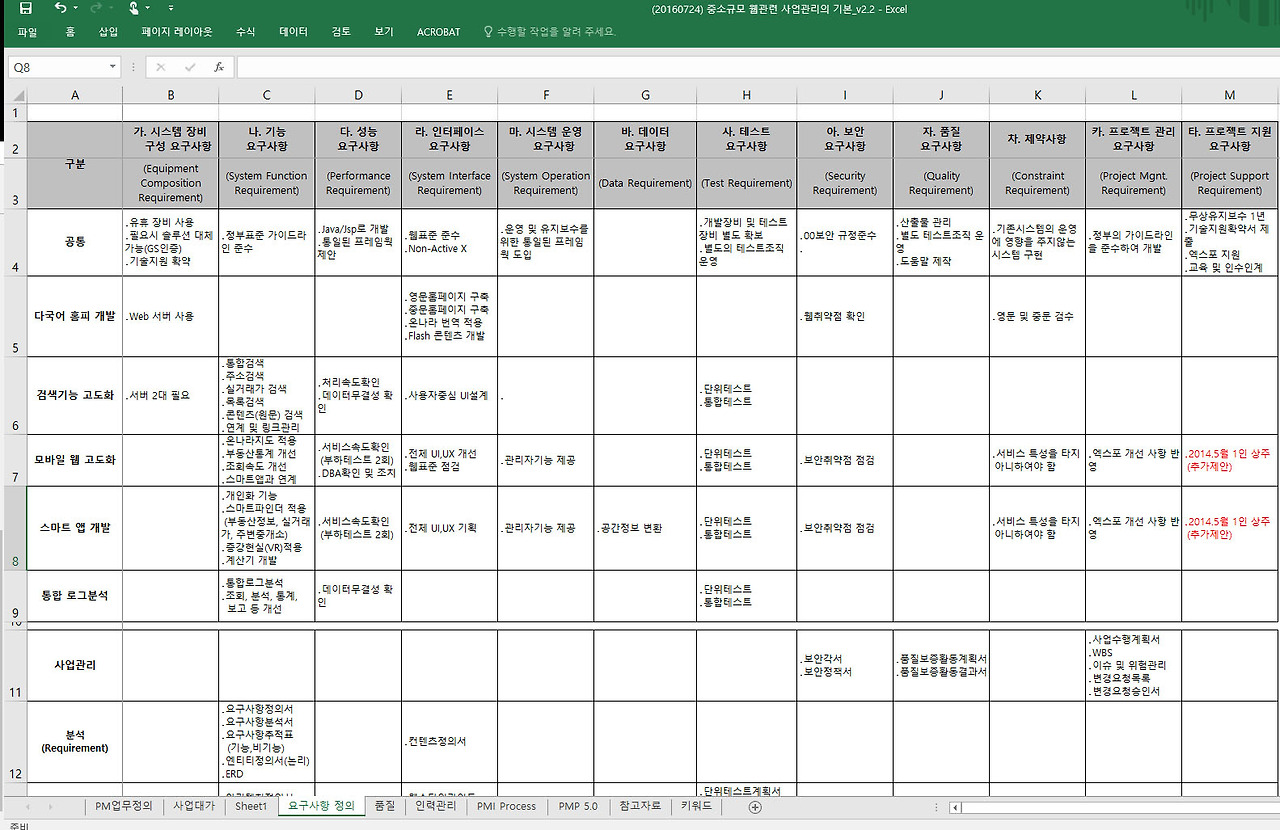Screen dimensions: 1280x830
Task: Open the 데이터 ribbon tab
Action: click(x=293, y=32)
